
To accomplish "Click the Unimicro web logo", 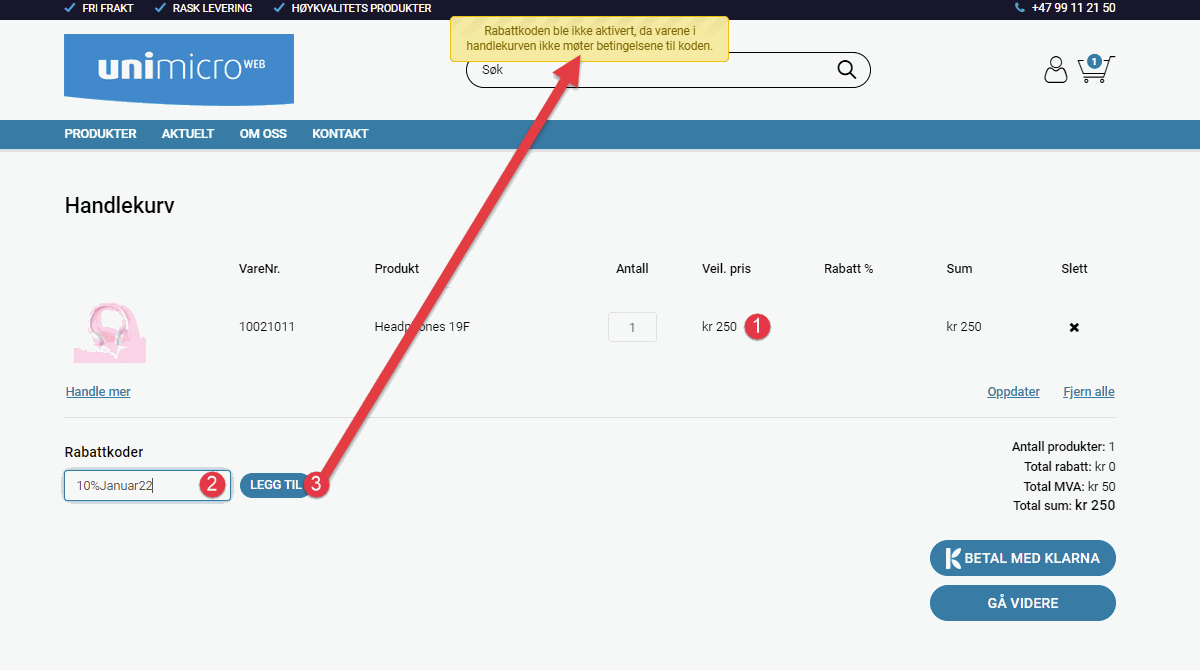I will point(179,69).
